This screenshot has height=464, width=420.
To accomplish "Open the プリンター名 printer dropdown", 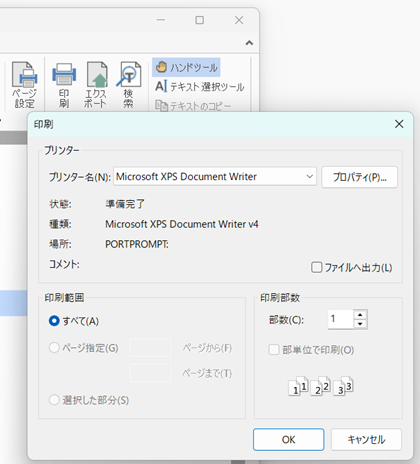I will [x=215, y=177].
